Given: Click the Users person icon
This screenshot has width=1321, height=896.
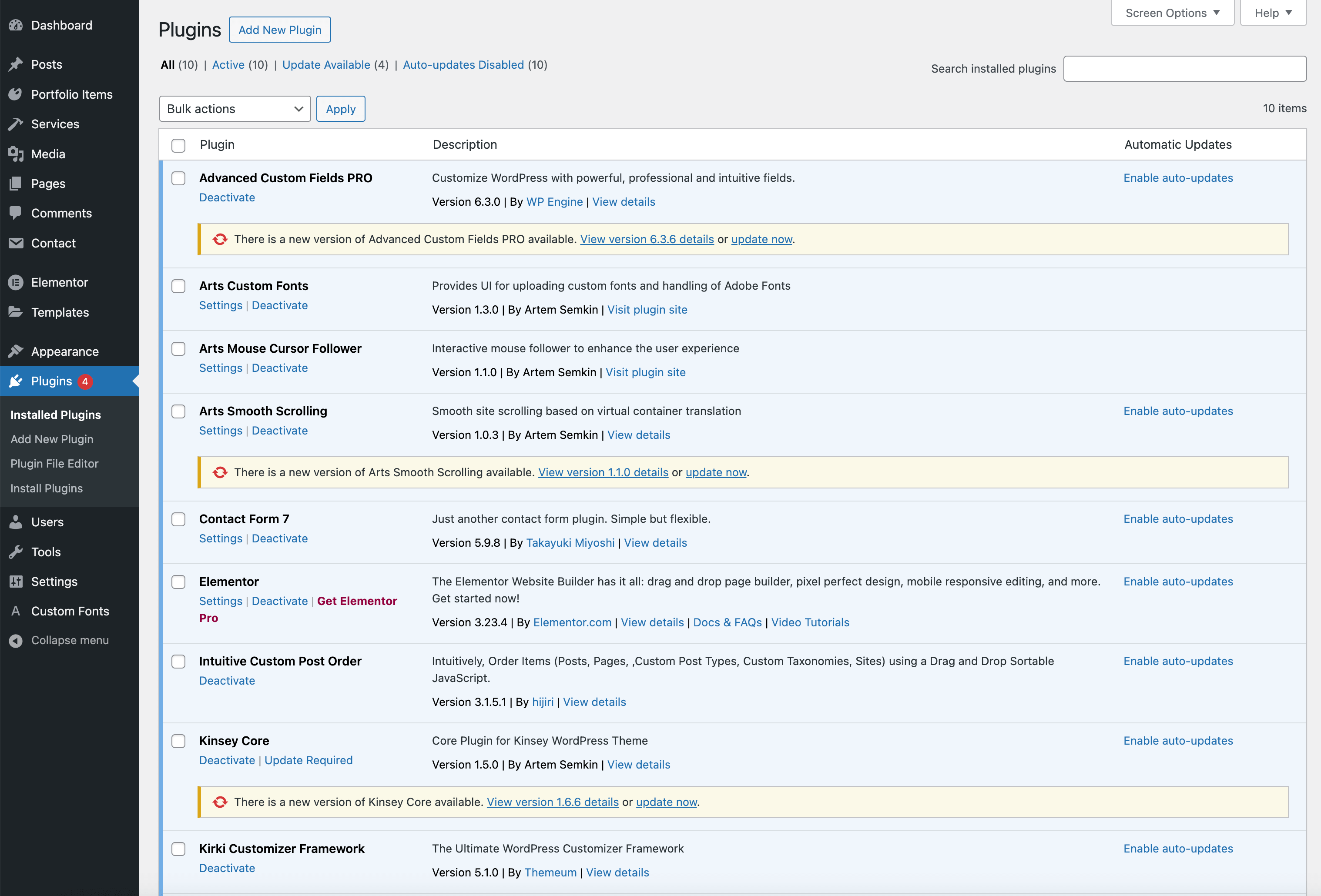Looking at the screenshot, I should [16, 522].
